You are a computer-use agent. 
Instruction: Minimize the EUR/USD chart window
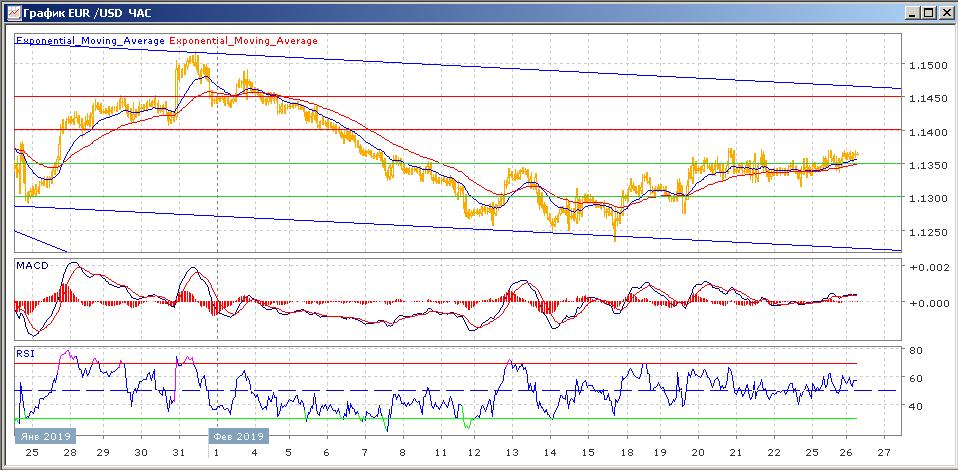point(911,12)
